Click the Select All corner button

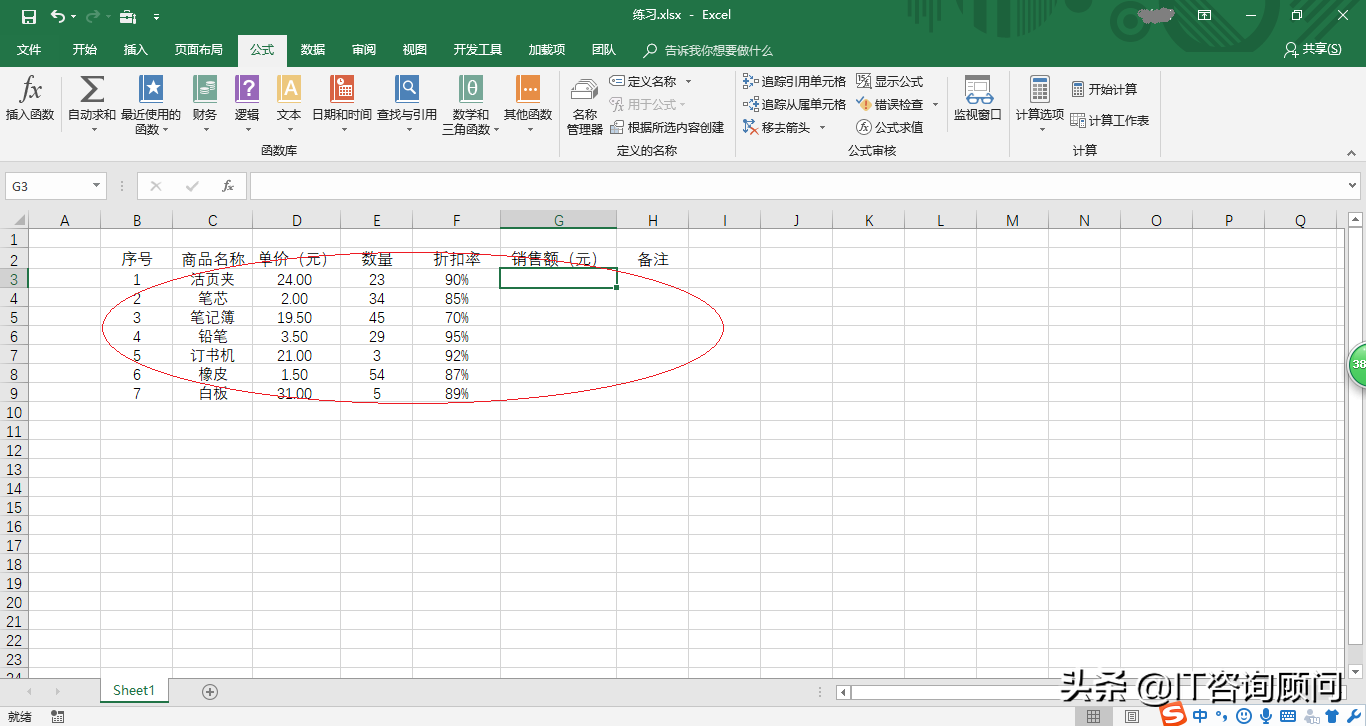pos(14,221)
